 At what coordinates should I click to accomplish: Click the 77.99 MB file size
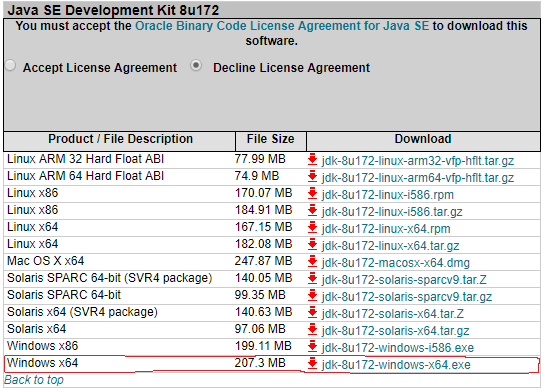click(x=260, y=159)
